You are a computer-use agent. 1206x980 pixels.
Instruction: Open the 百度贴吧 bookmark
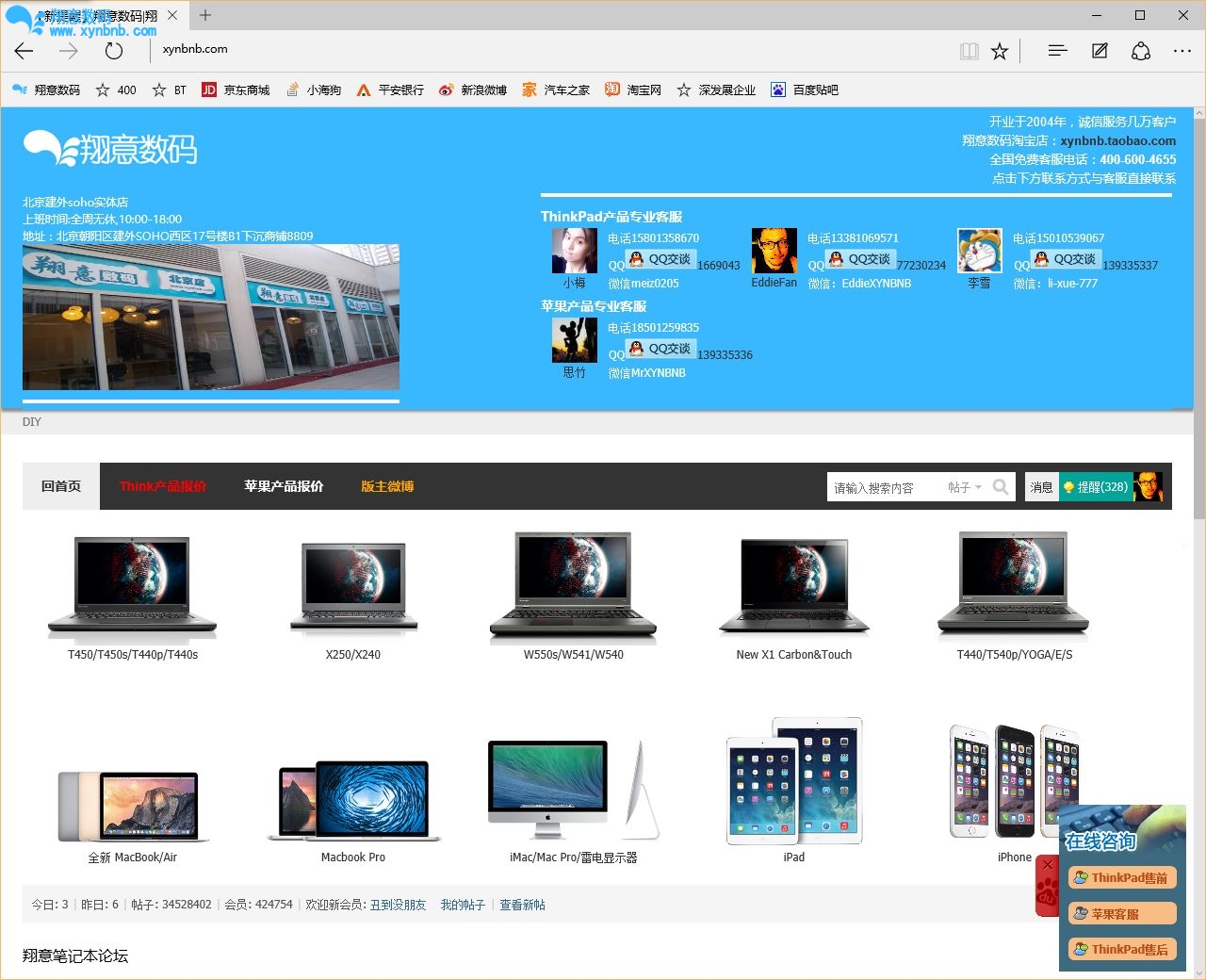pyautogui.click(x=805, y=90)
